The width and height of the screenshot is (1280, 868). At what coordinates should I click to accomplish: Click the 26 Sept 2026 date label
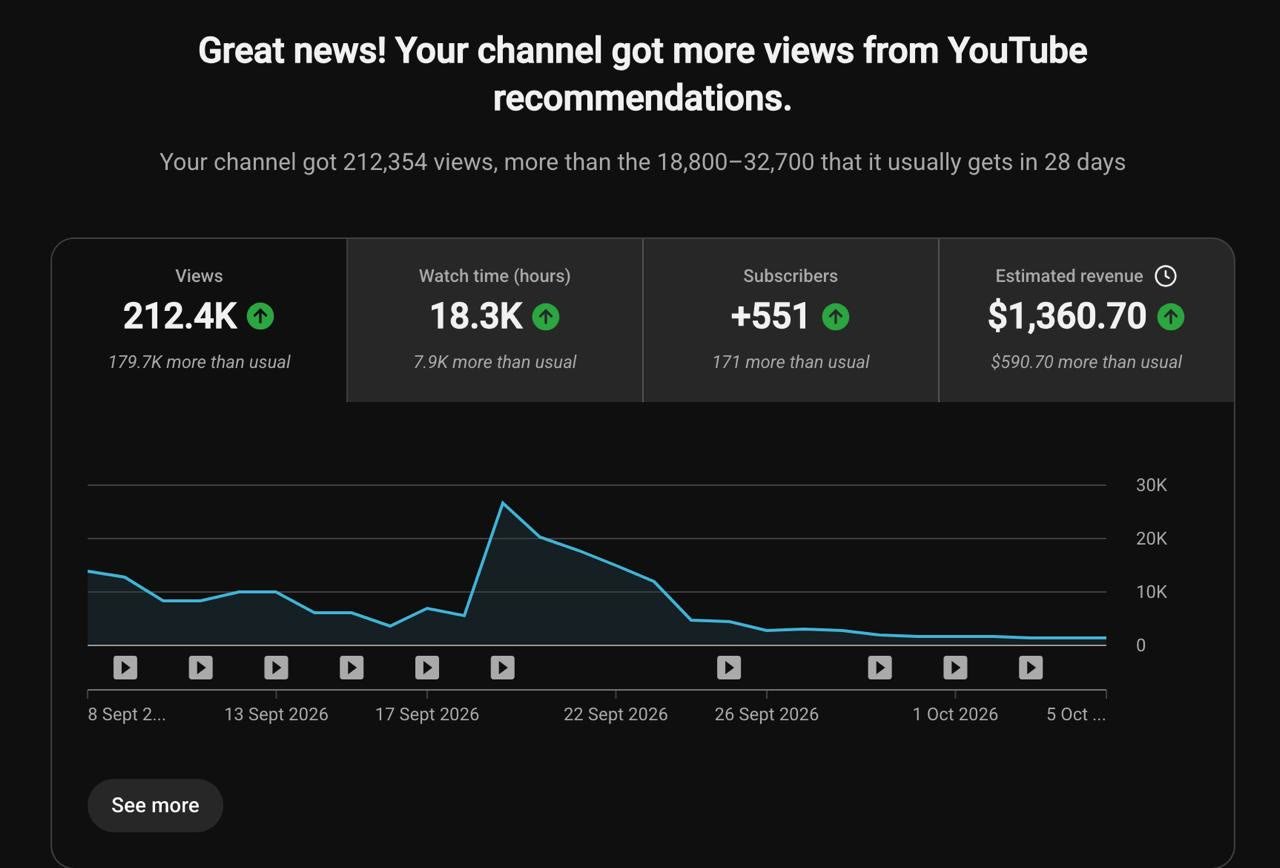(766, 714)
